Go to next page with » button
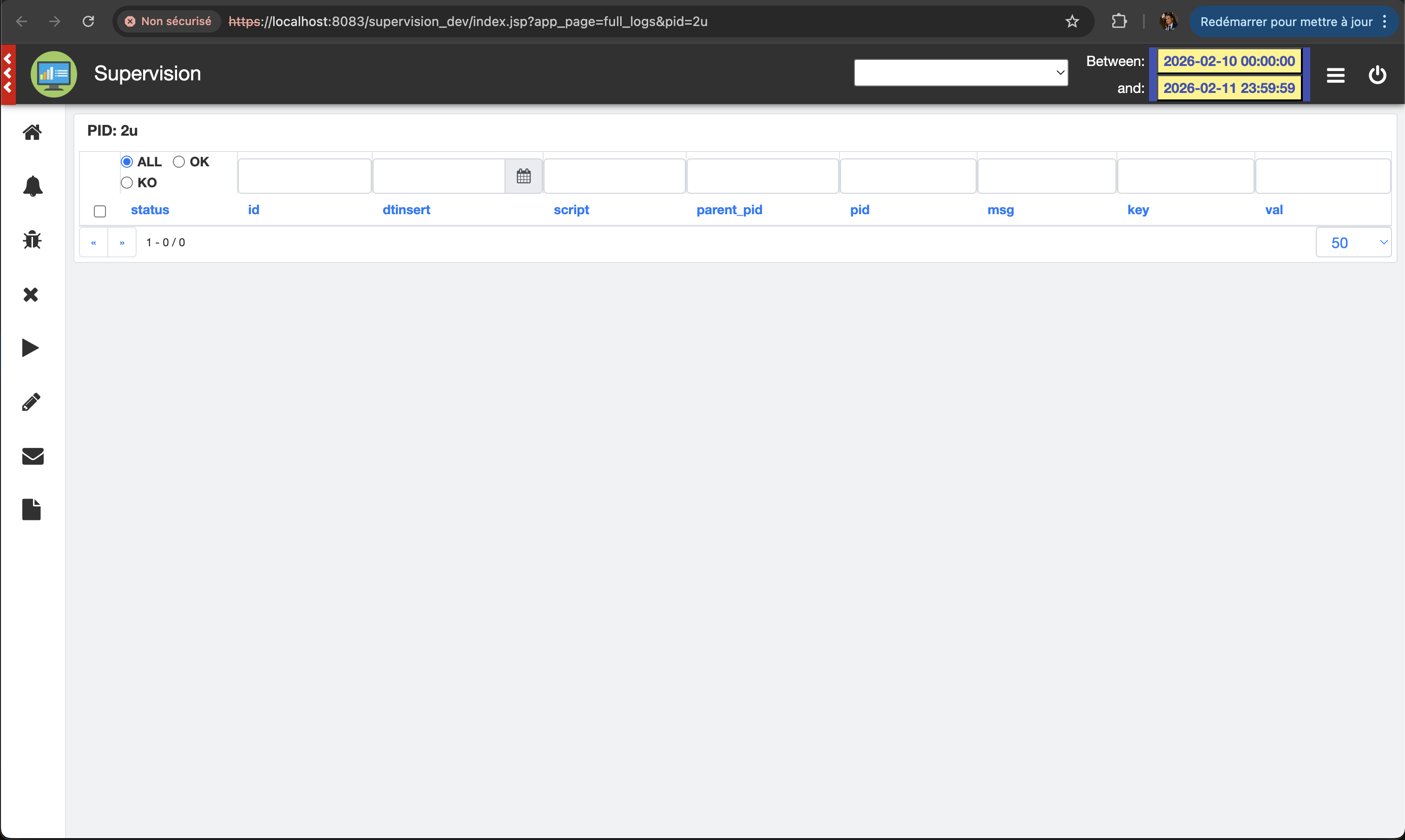 pos(122,242)
